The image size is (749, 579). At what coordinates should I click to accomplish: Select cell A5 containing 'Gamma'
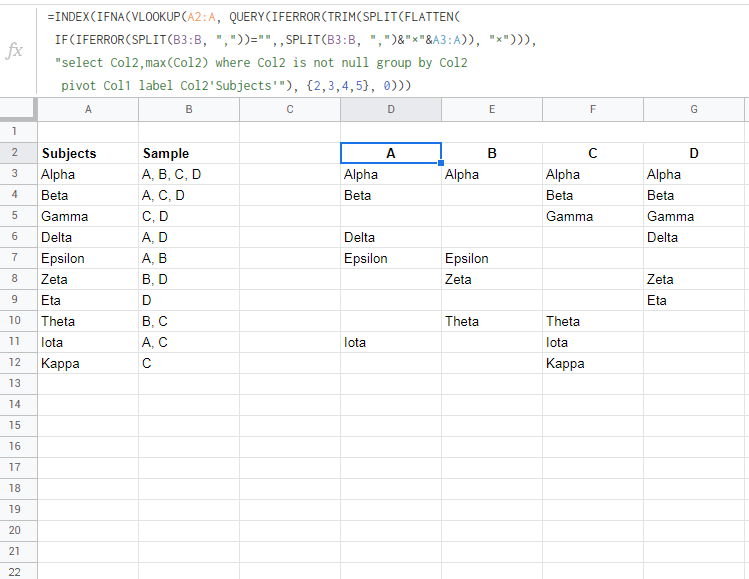click(x=88, y=216)
